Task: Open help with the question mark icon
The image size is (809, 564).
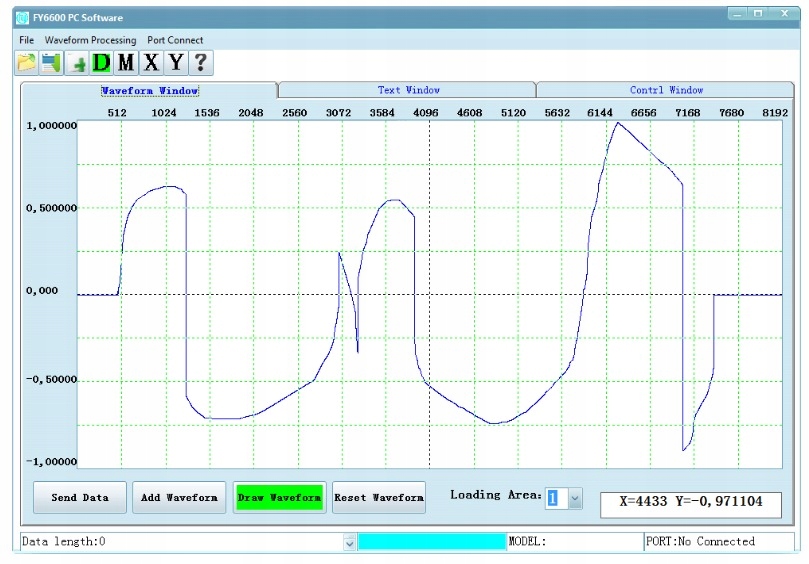Action: pos(201,63)
